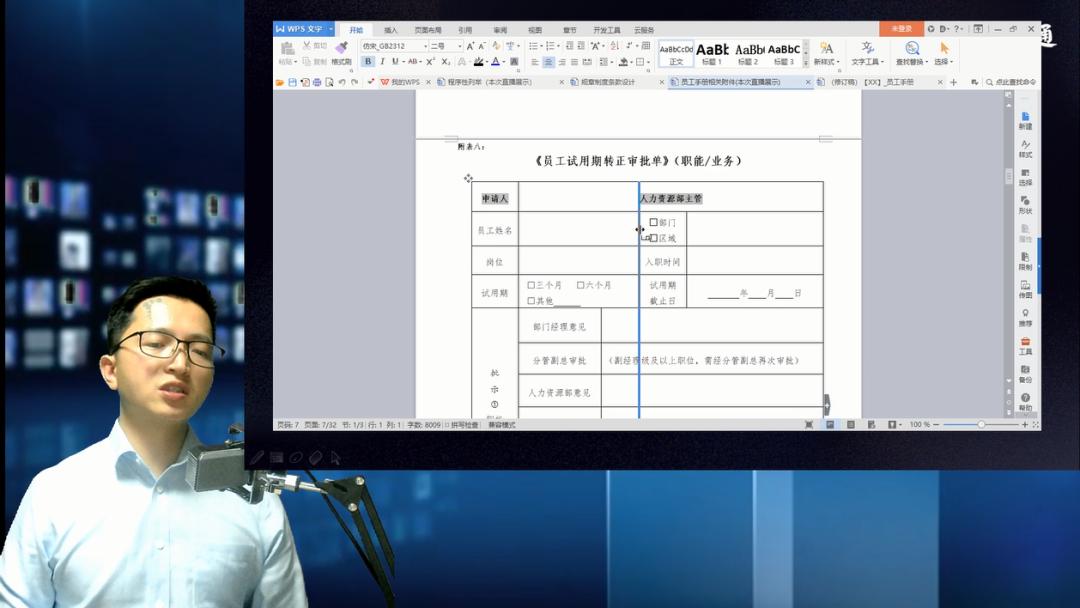
Task: Open Find and Replace (查找替换)
Action: (912, 55)
